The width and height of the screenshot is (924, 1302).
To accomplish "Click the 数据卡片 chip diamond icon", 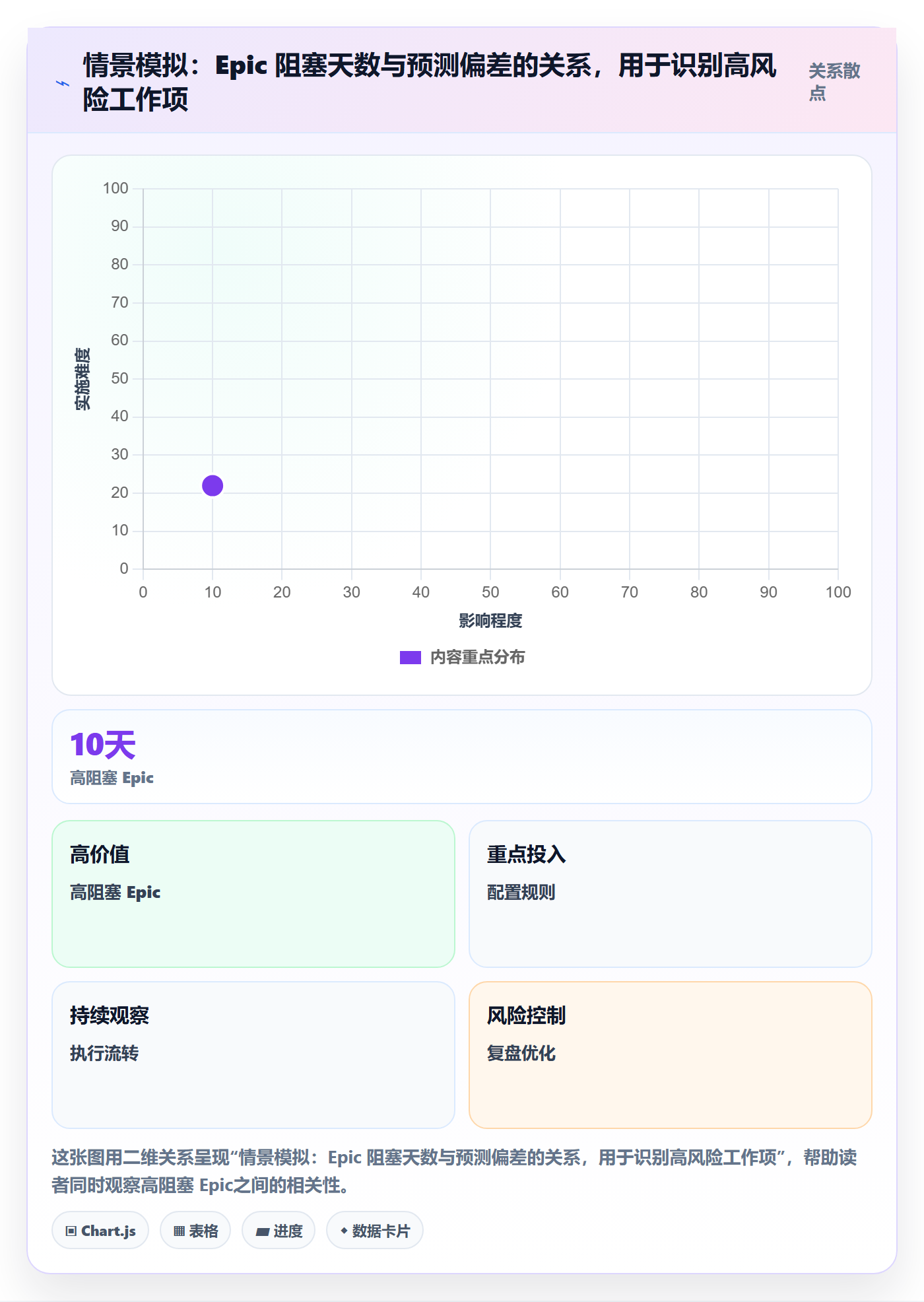I will point(344,1231).
